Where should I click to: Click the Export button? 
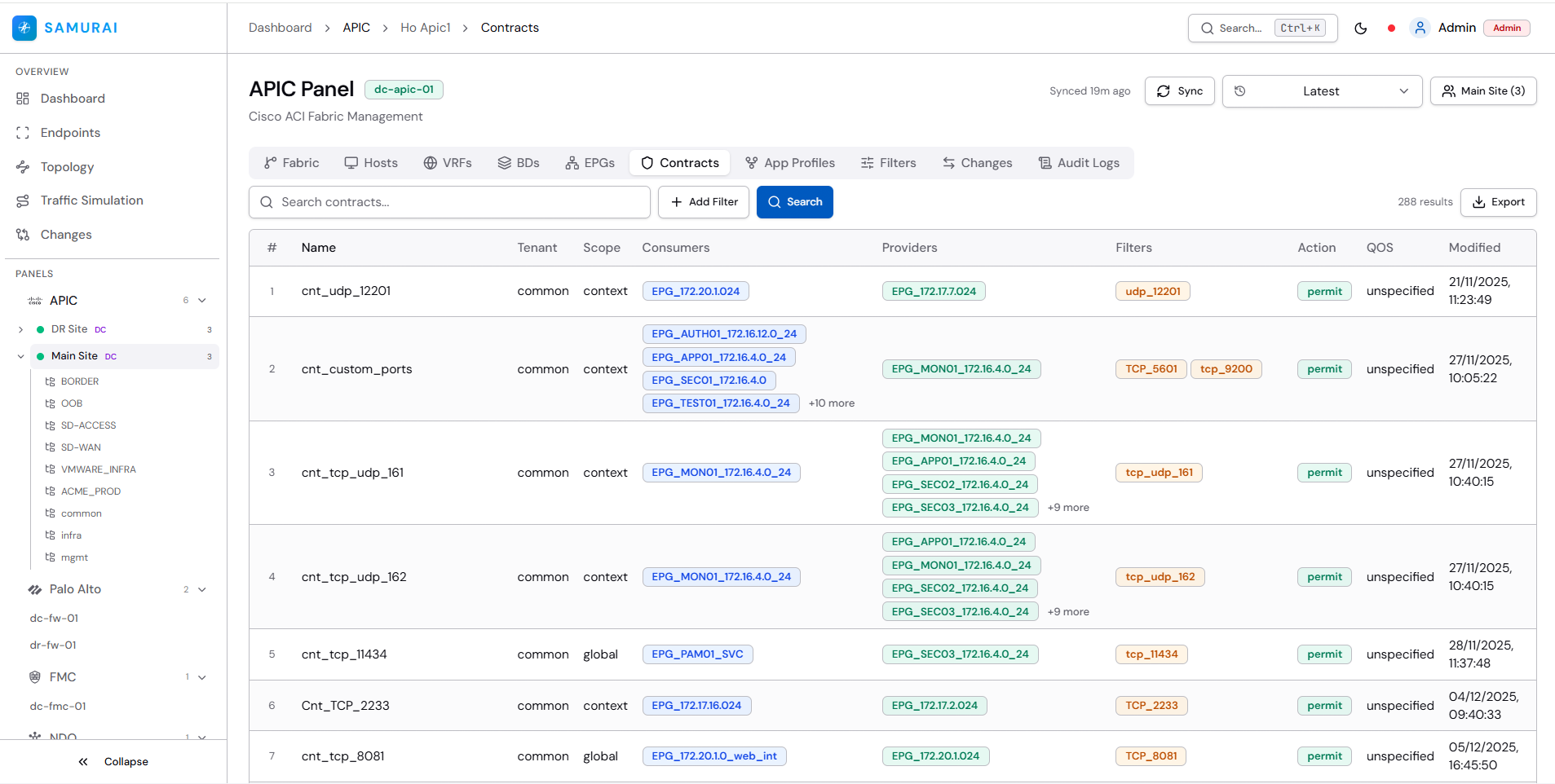1499,201
